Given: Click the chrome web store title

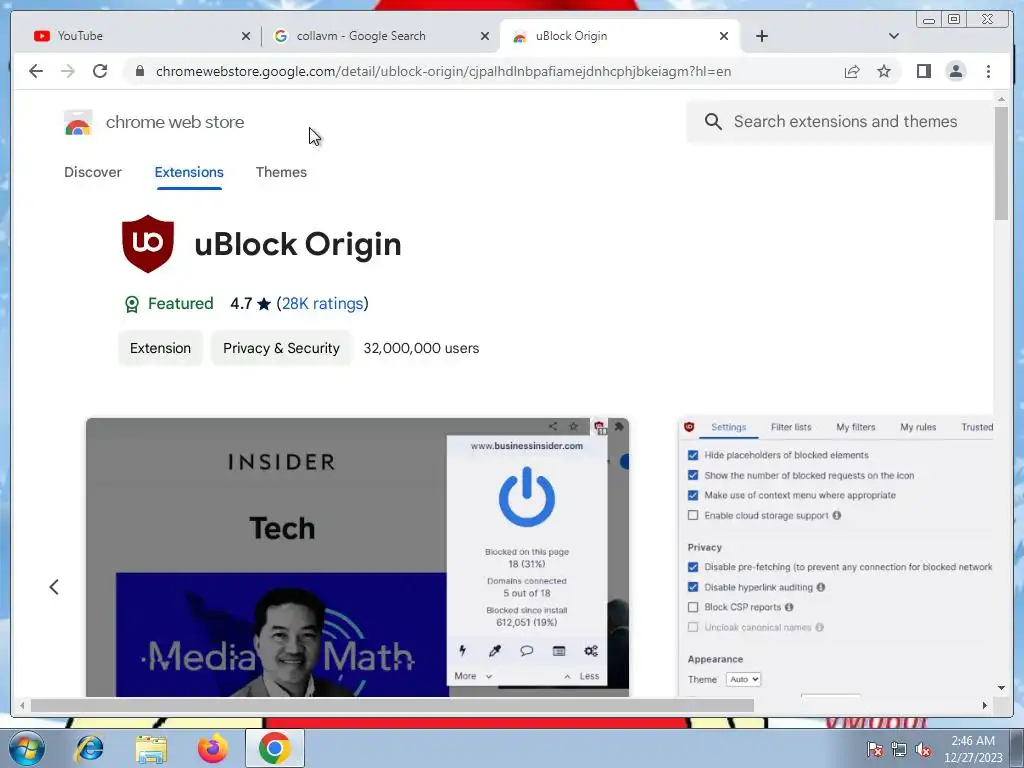Looking at the screenshot, I should click(x=175, y=122).
